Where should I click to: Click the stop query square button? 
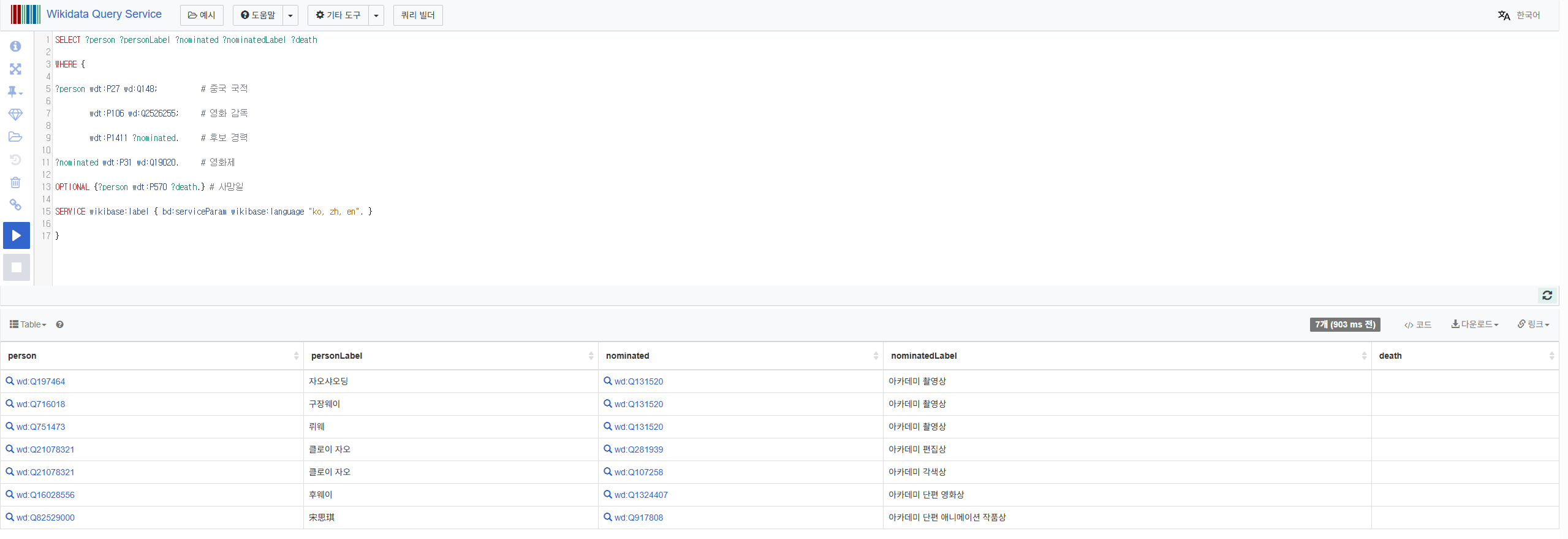(17, 267)
